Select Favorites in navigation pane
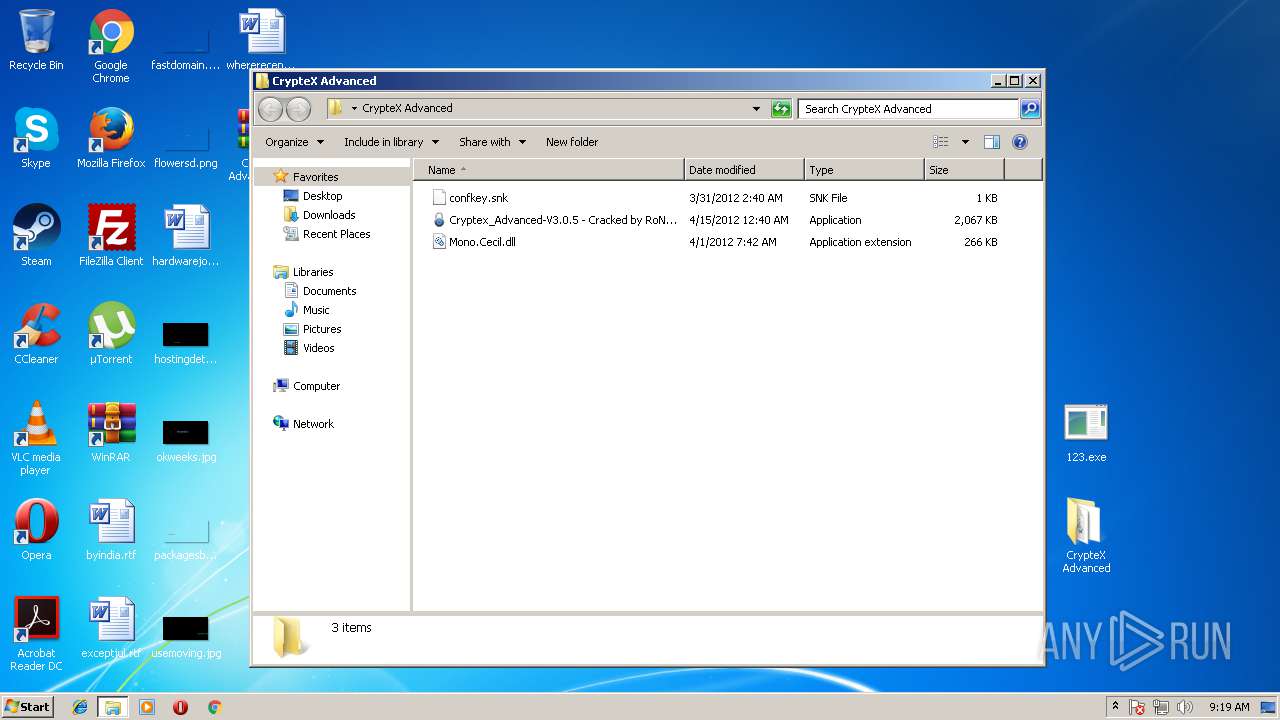Screen dimensions: 1280x720 pos(315,177)
